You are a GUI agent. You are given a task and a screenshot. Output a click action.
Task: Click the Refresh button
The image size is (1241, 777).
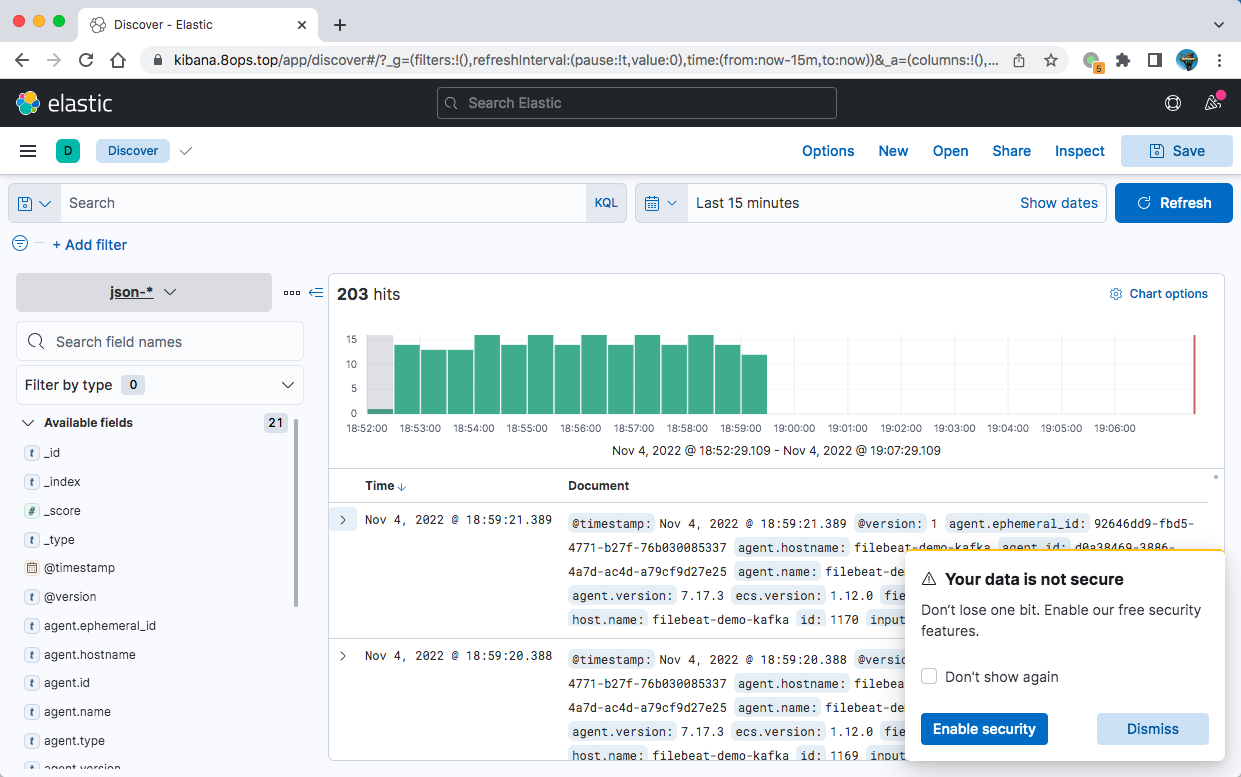[1174, 203]
